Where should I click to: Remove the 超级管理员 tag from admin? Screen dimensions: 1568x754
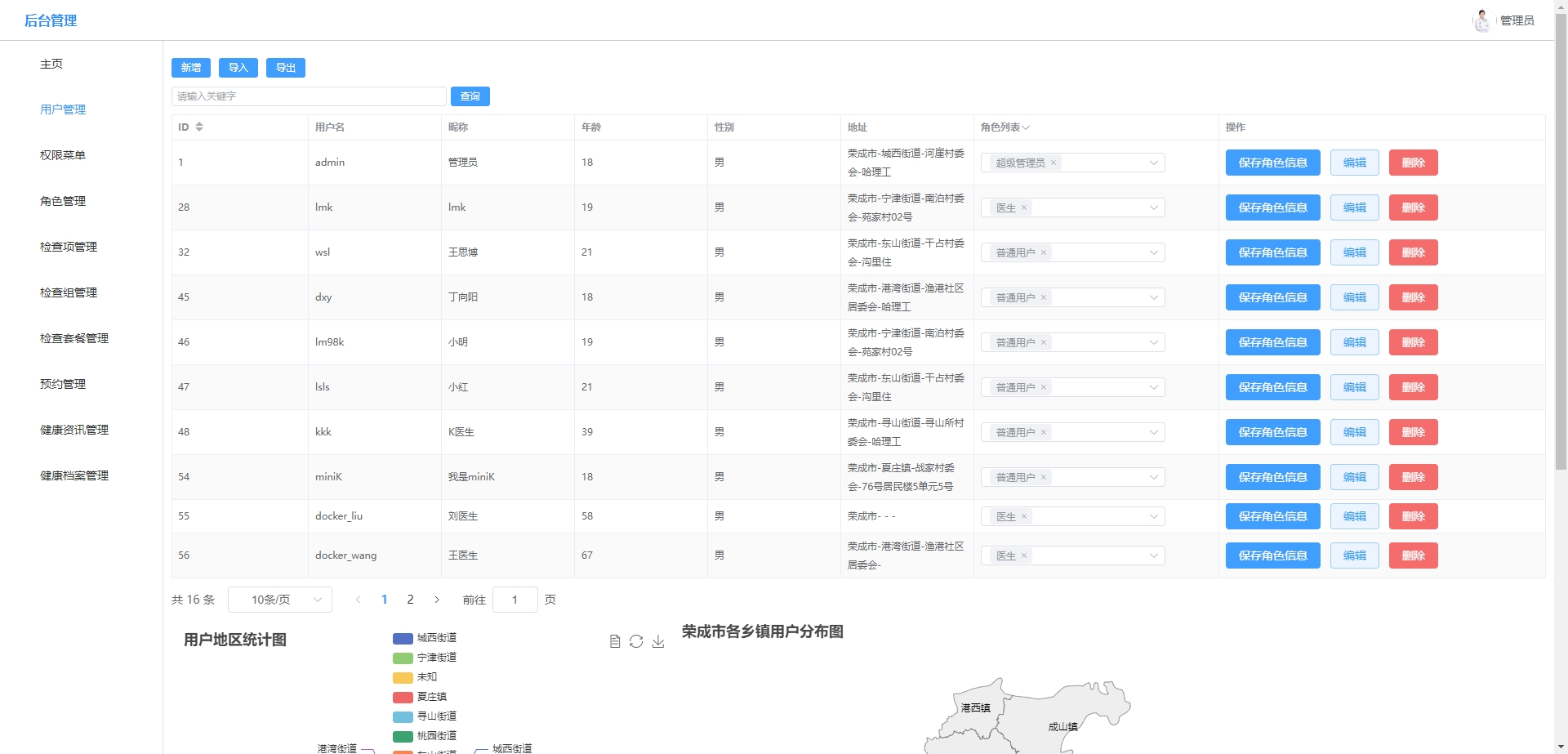tap(1053, 163)
